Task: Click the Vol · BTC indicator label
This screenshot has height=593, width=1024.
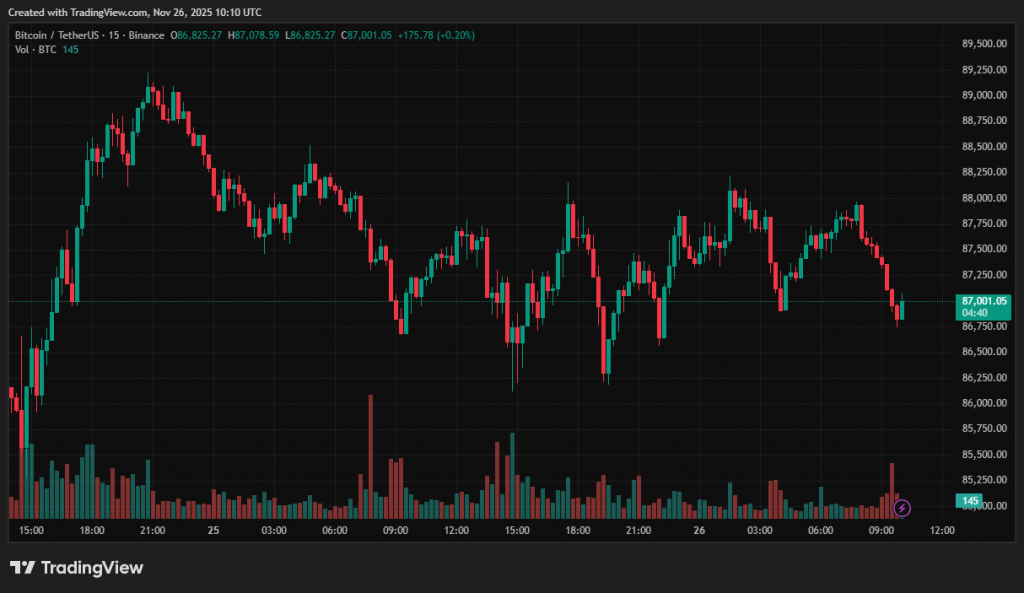Action: (x=34, y=50)
